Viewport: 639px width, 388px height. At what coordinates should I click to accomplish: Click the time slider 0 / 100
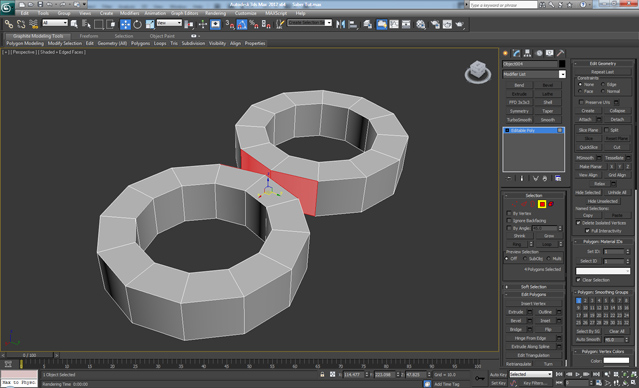pyautogui.click(x=29, y=355)
